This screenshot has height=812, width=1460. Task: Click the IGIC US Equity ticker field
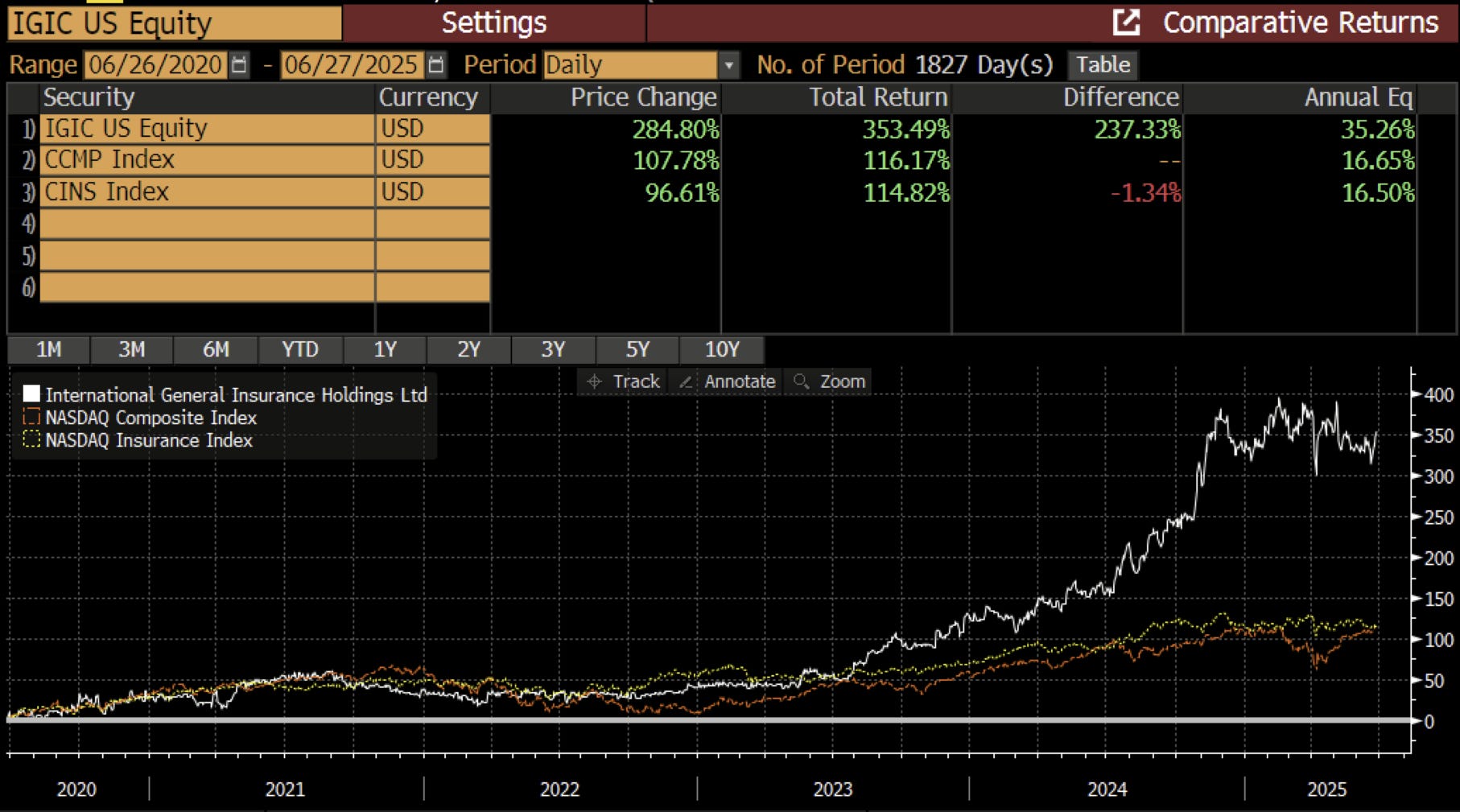(175, 23)
